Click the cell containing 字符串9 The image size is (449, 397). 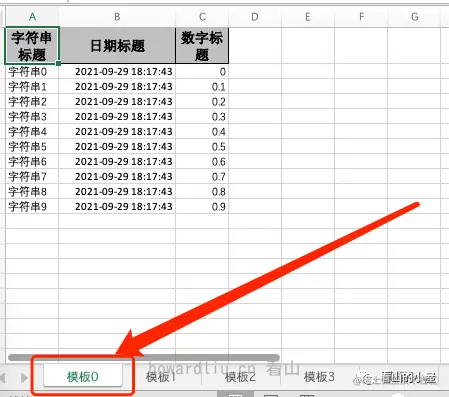32,206
